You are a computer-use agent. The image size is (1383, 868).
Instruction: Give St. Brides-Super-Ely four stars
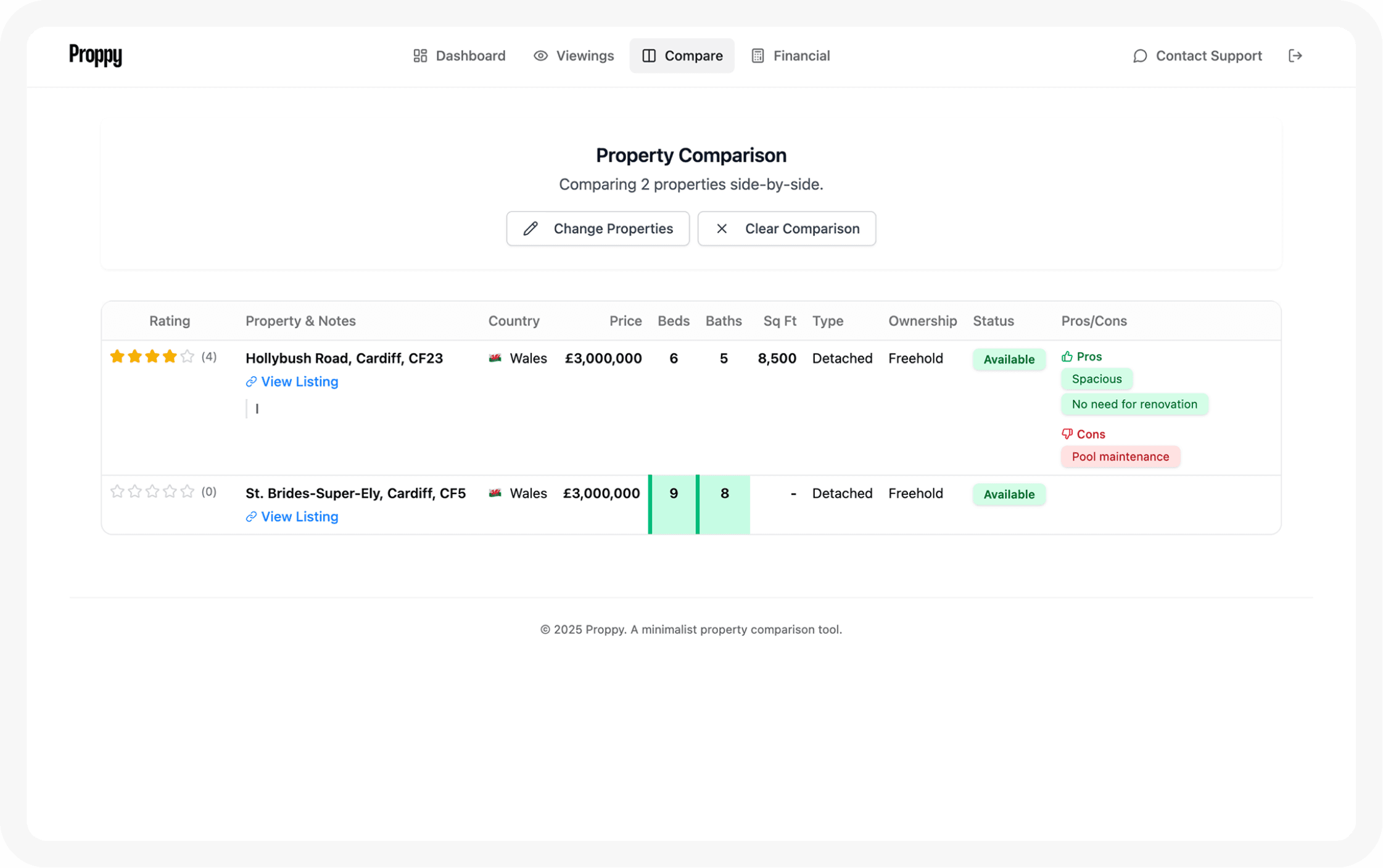click(x=170, y=492)
